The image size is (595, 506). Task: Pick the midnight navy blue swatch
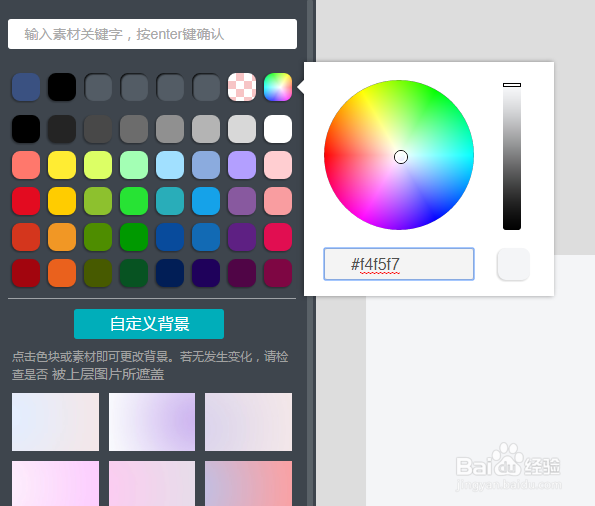pyautogui.click(x=170, y=273)
